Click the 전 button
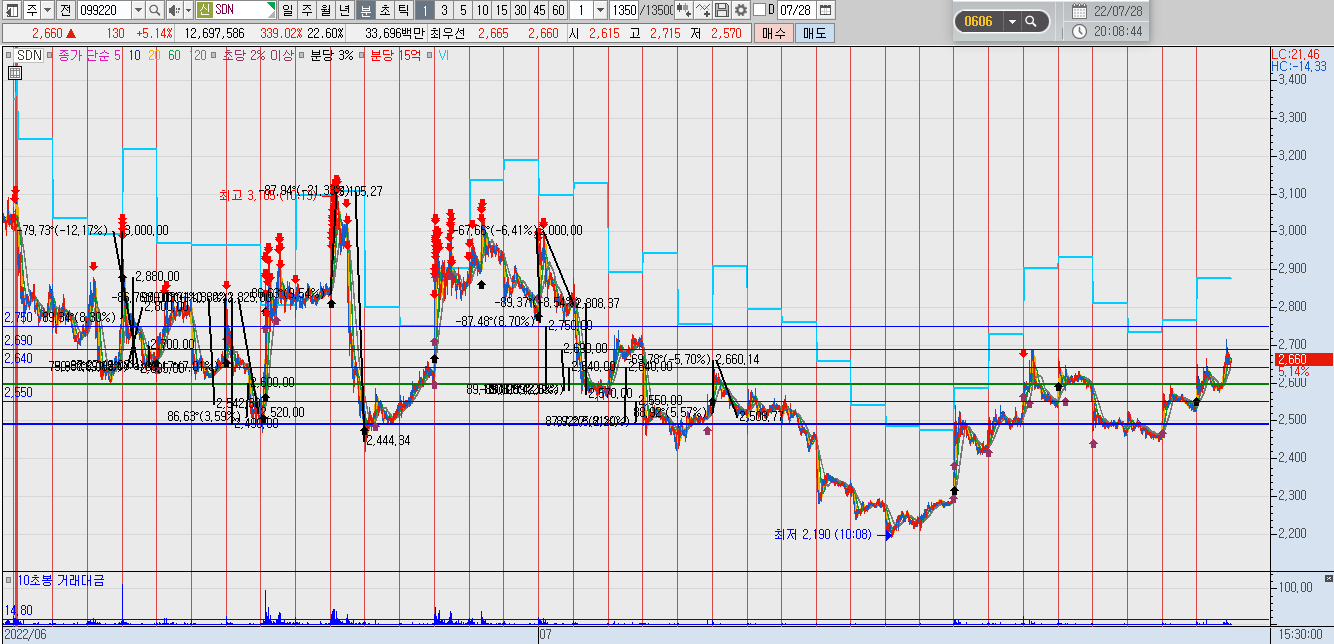The width and height of the screenshot is (1334, 644). point(65,10)
